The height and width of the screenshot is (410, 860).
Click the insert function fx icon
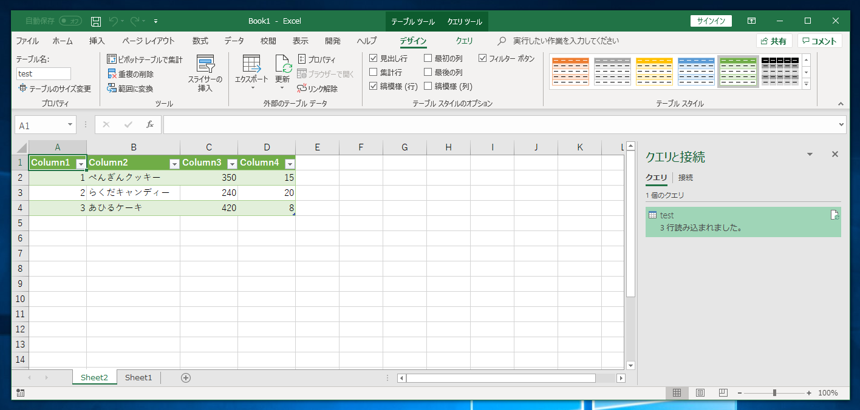pos(150,125)
